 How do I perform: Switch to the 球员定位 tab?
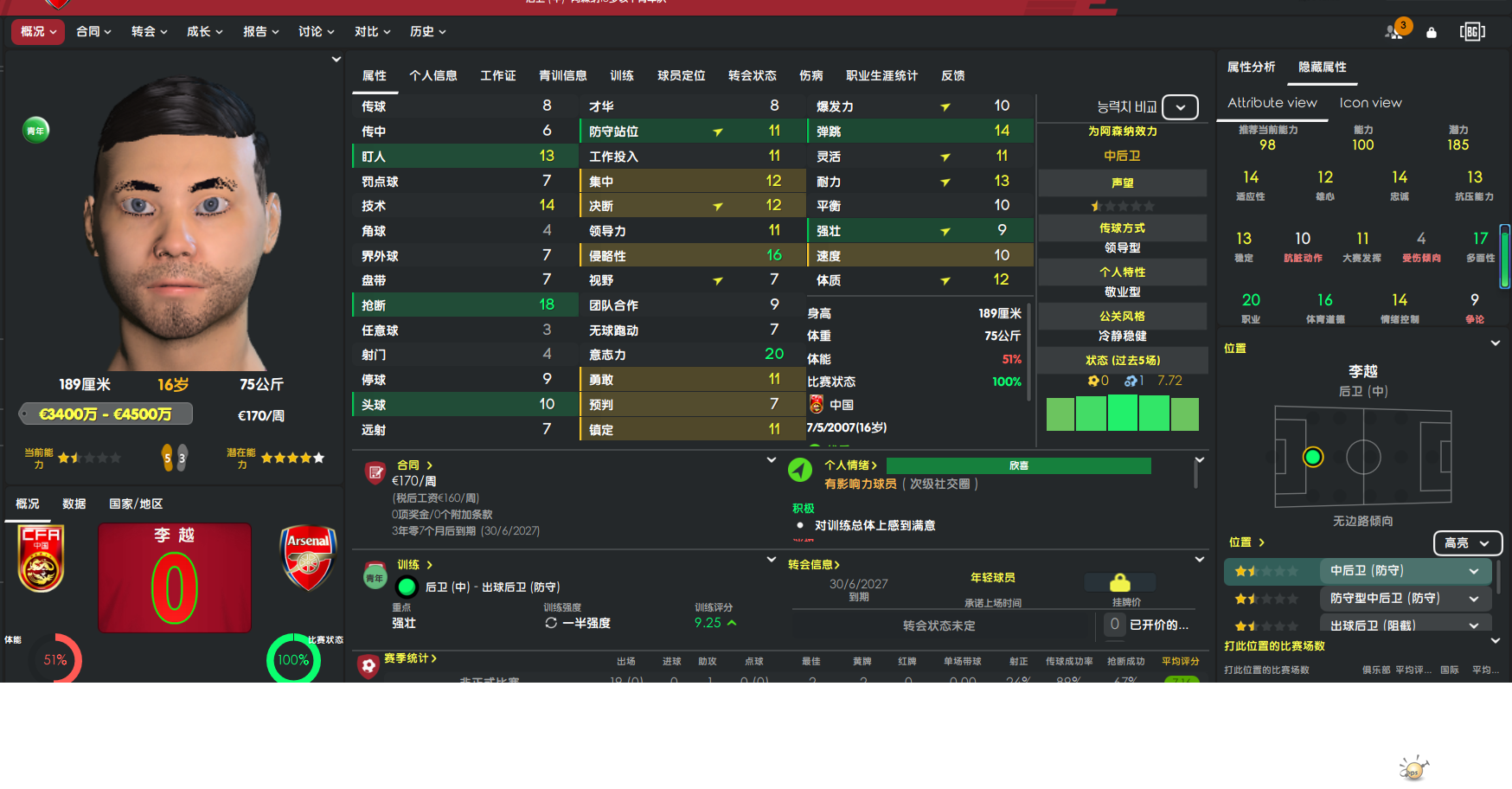681,76
